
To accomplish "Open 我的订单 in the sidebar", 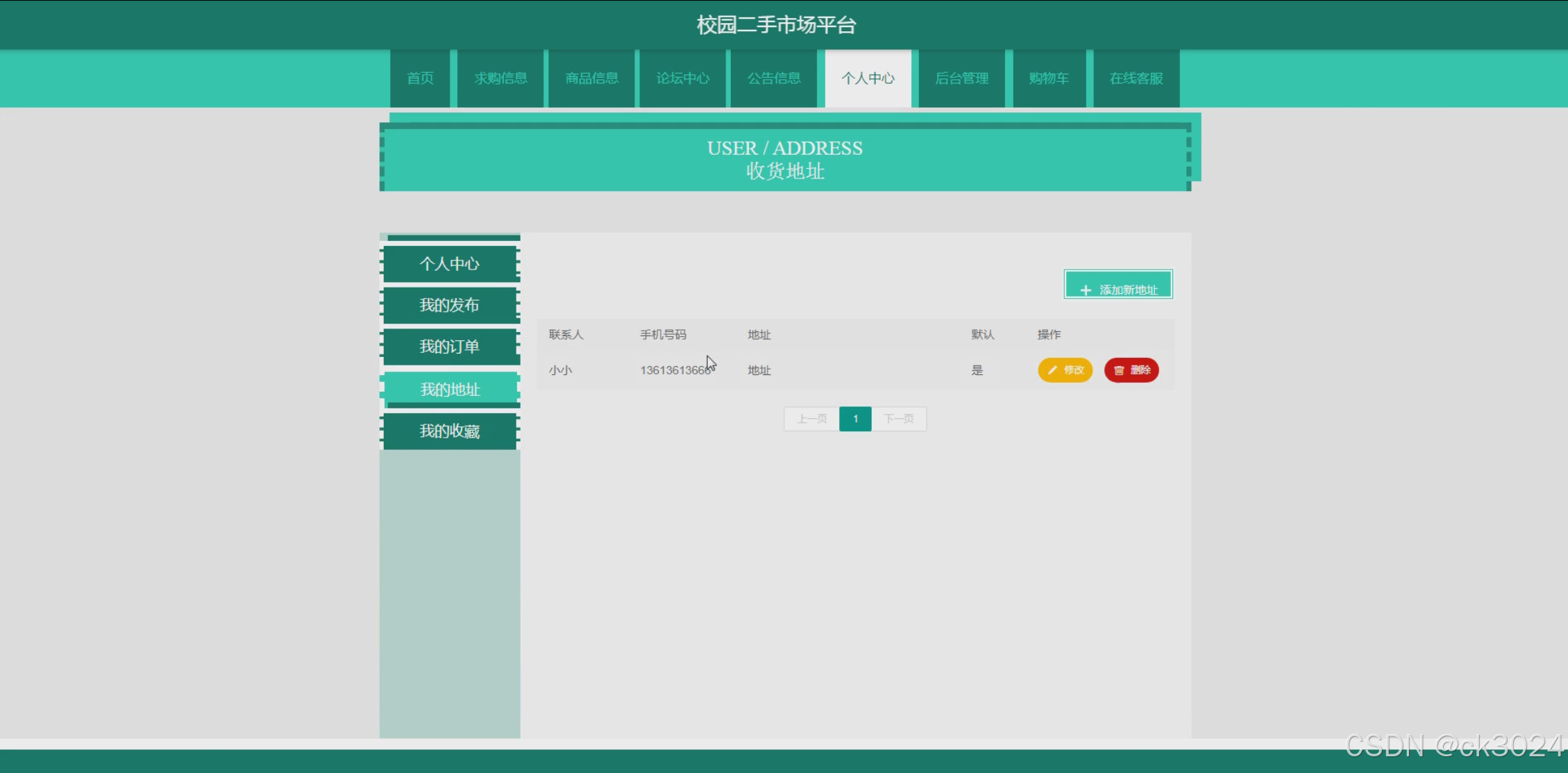I will [x=450, y=347].
